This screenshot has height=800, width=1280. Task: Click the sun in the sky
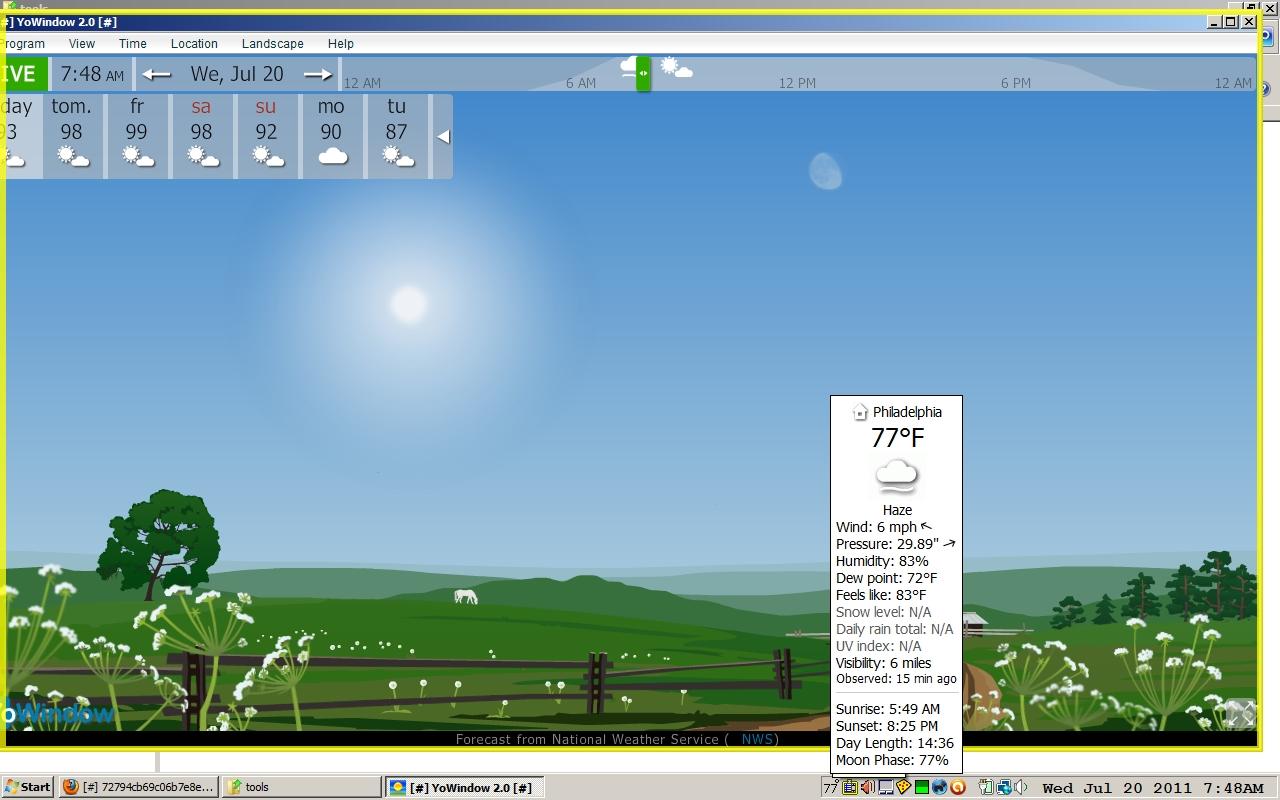point(408,304)
